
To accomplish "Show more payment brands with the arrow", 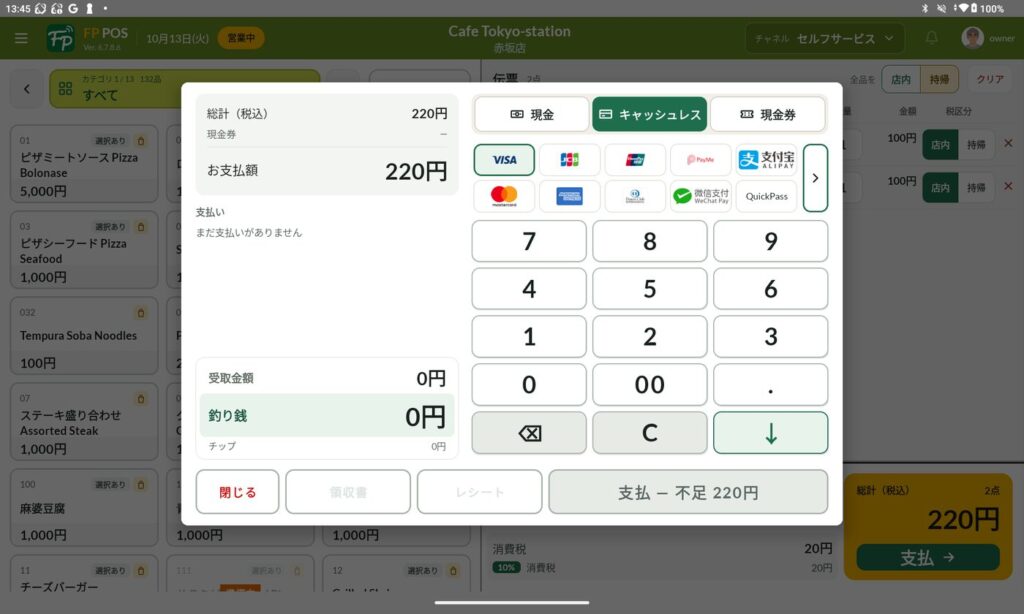I will (815, 178).
